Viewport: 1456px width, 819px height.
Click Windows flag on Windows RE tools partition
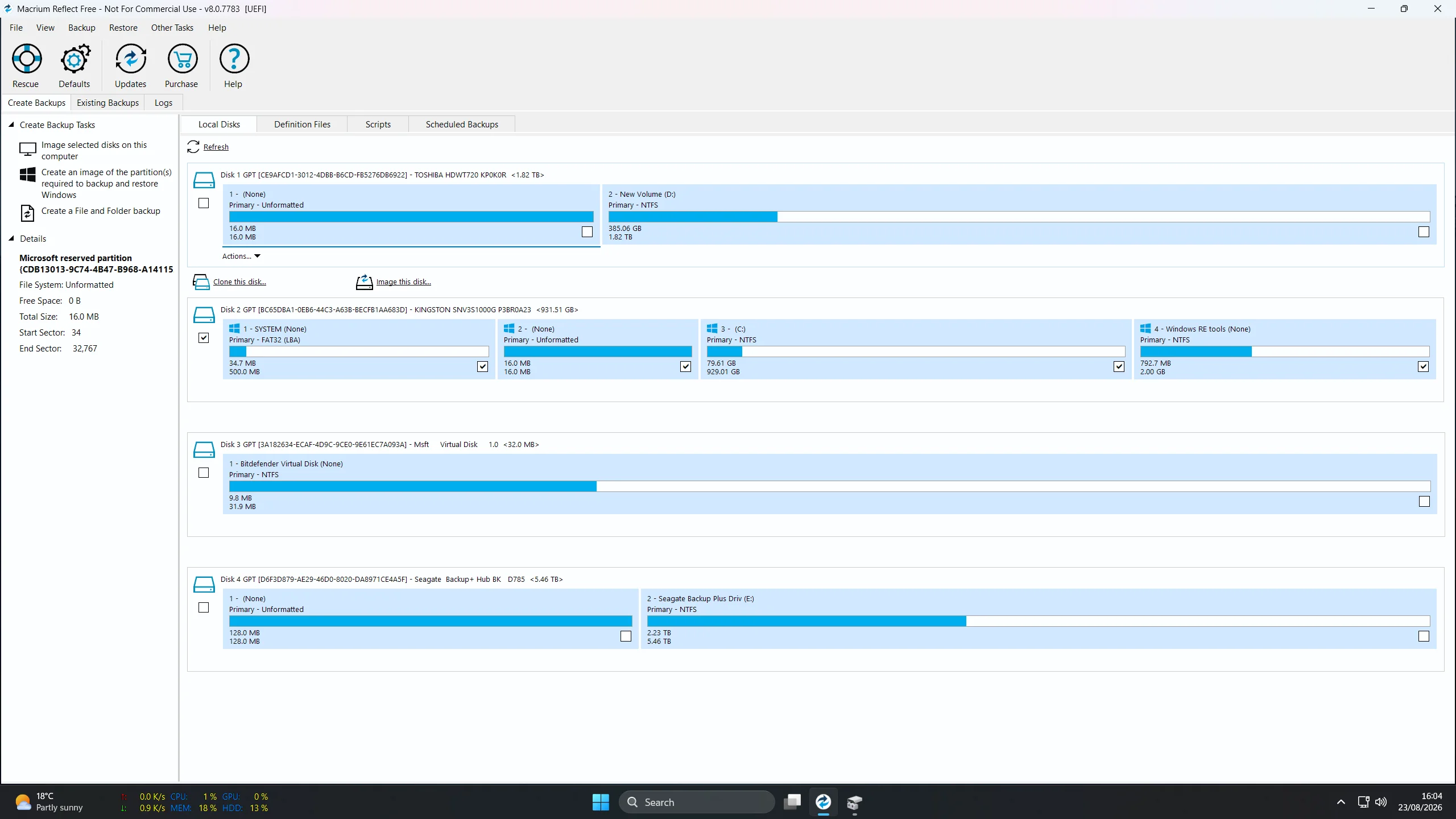pyautogui.click(x=1145, y=329)
